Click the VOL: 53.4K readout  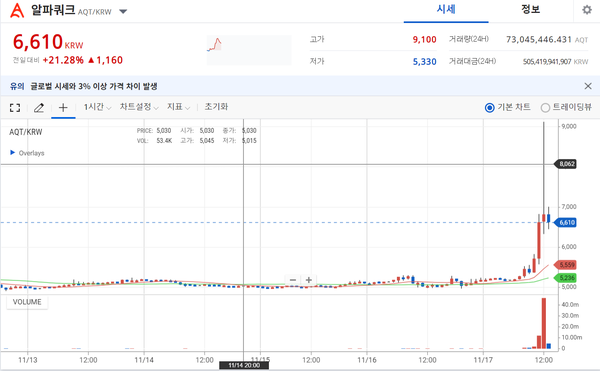point(154,141)
